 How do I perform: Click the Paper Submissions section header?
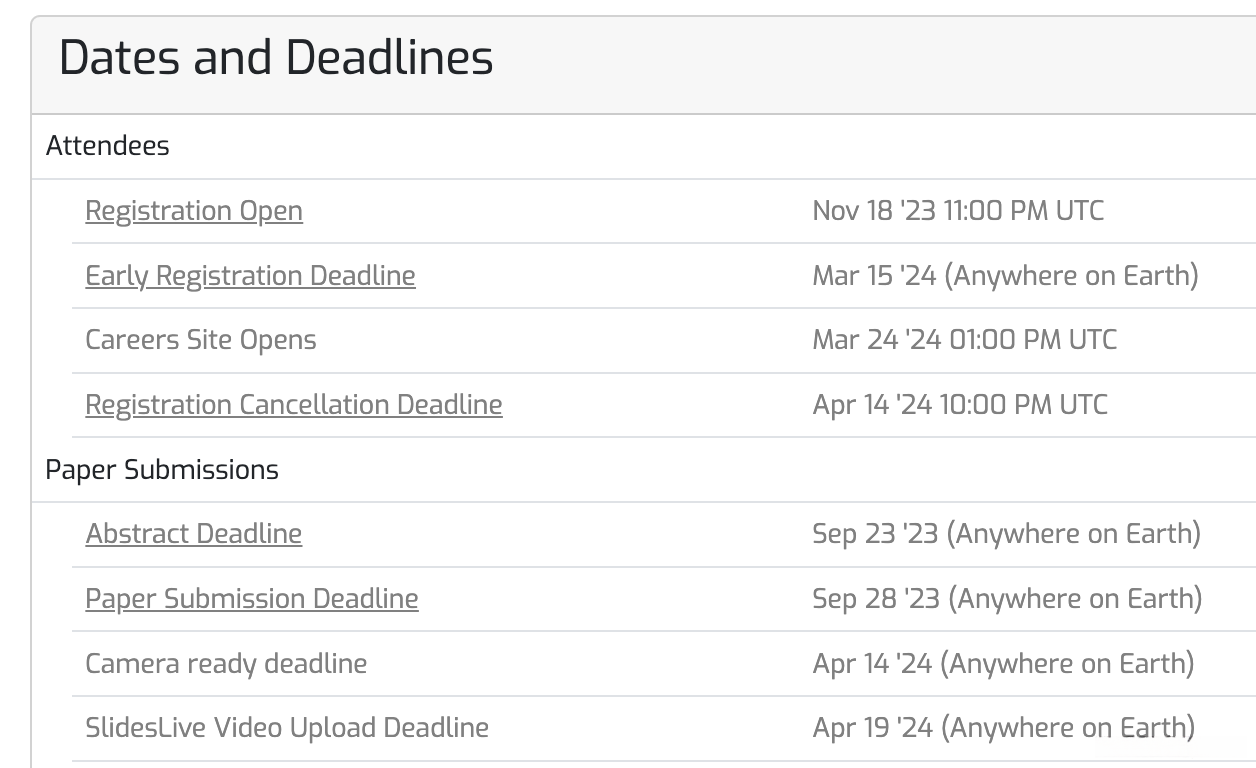coord(162,470)
